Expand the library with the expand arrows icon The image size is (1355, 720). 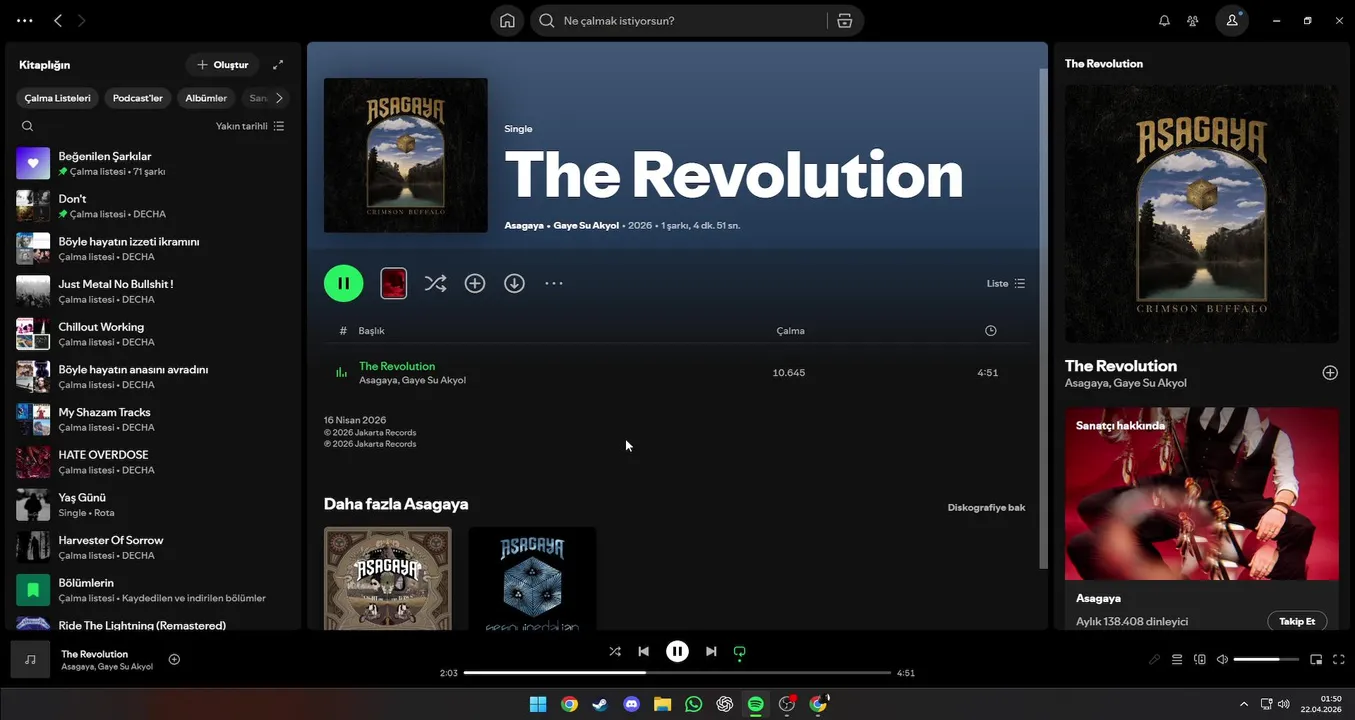278,65
